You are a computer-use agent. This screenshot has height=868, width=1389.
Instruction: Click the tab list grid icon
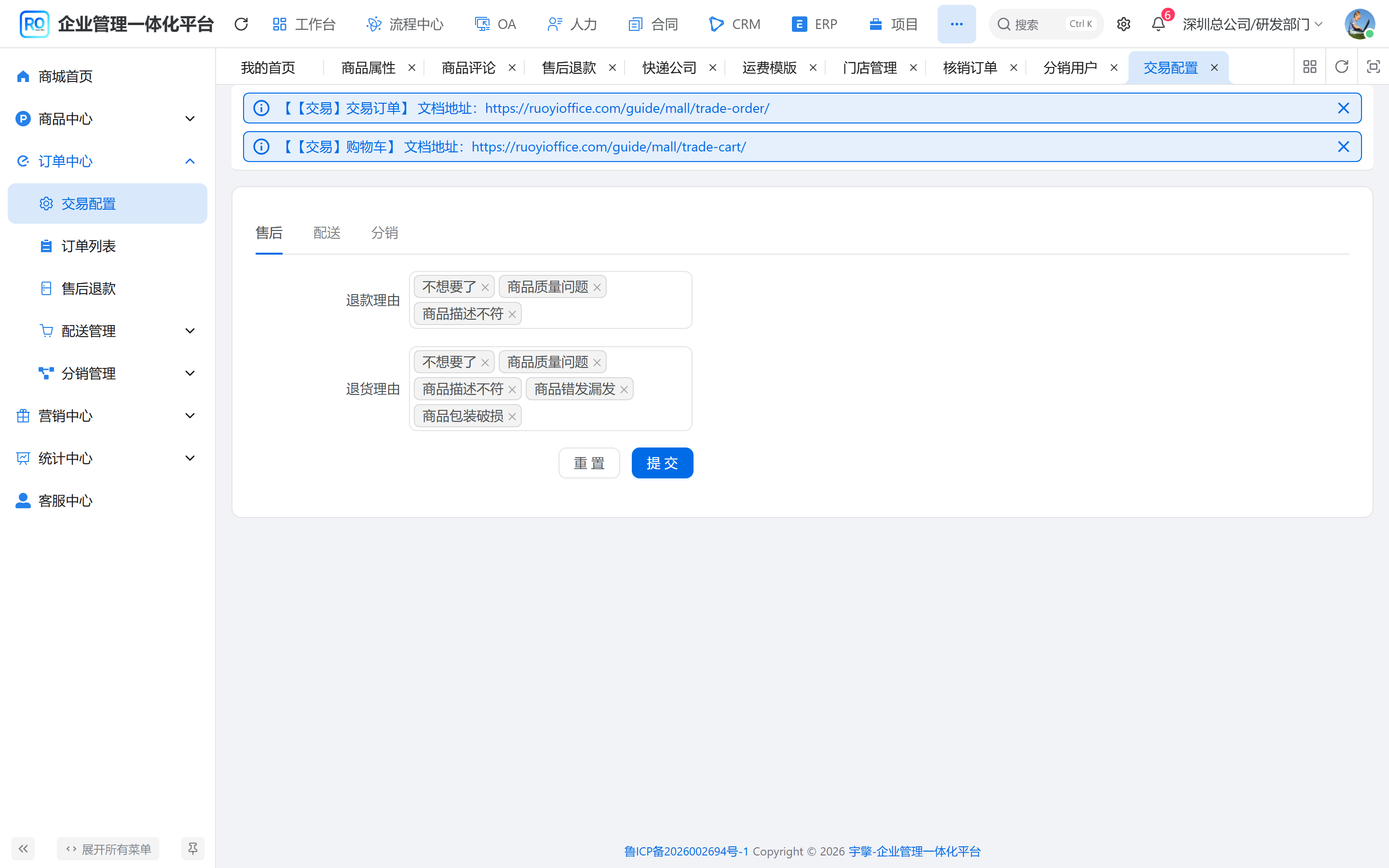[x=1310, y=67]
